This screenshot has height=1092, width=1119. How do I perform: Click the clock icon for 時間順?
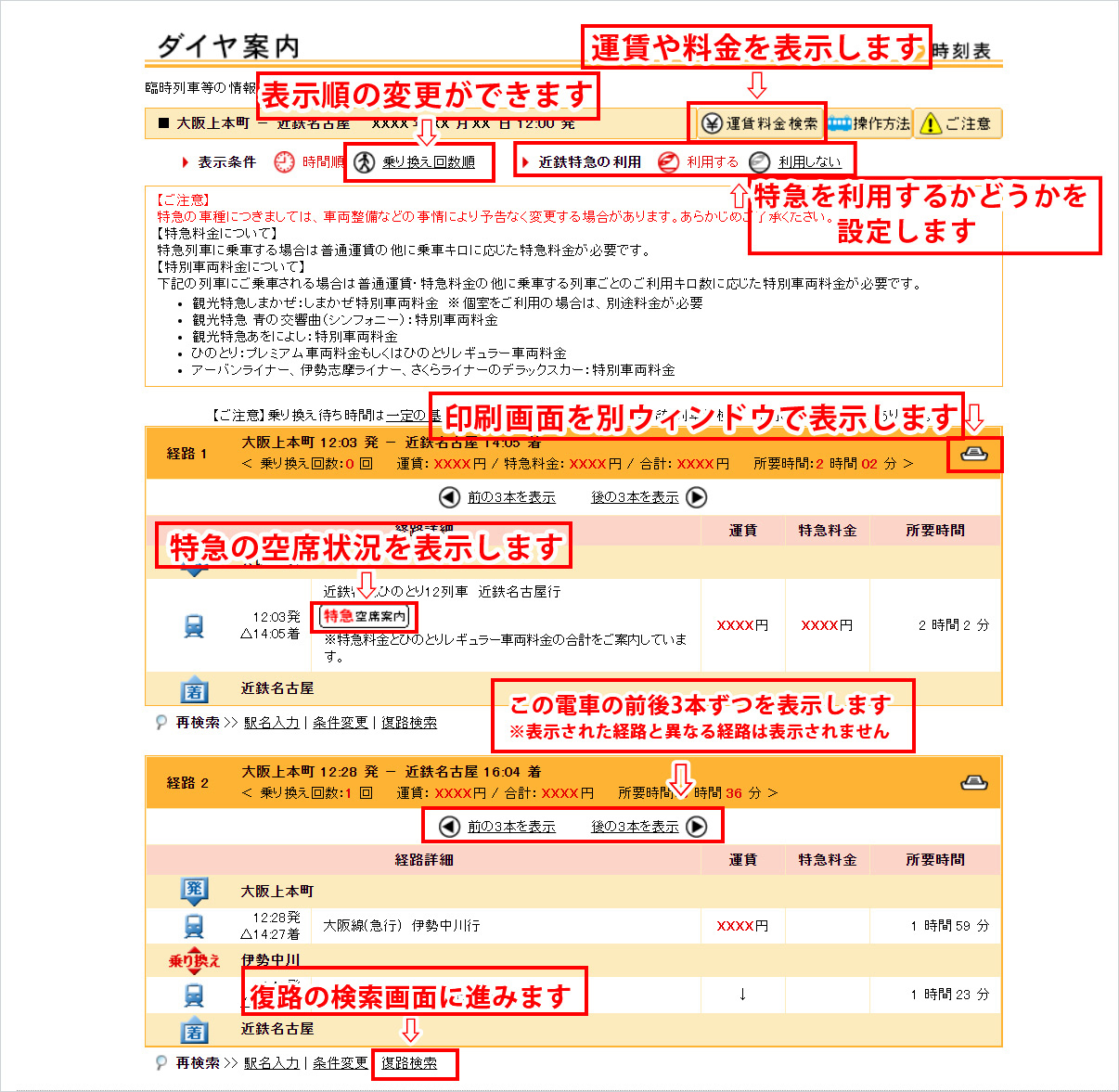pos(284,161)
